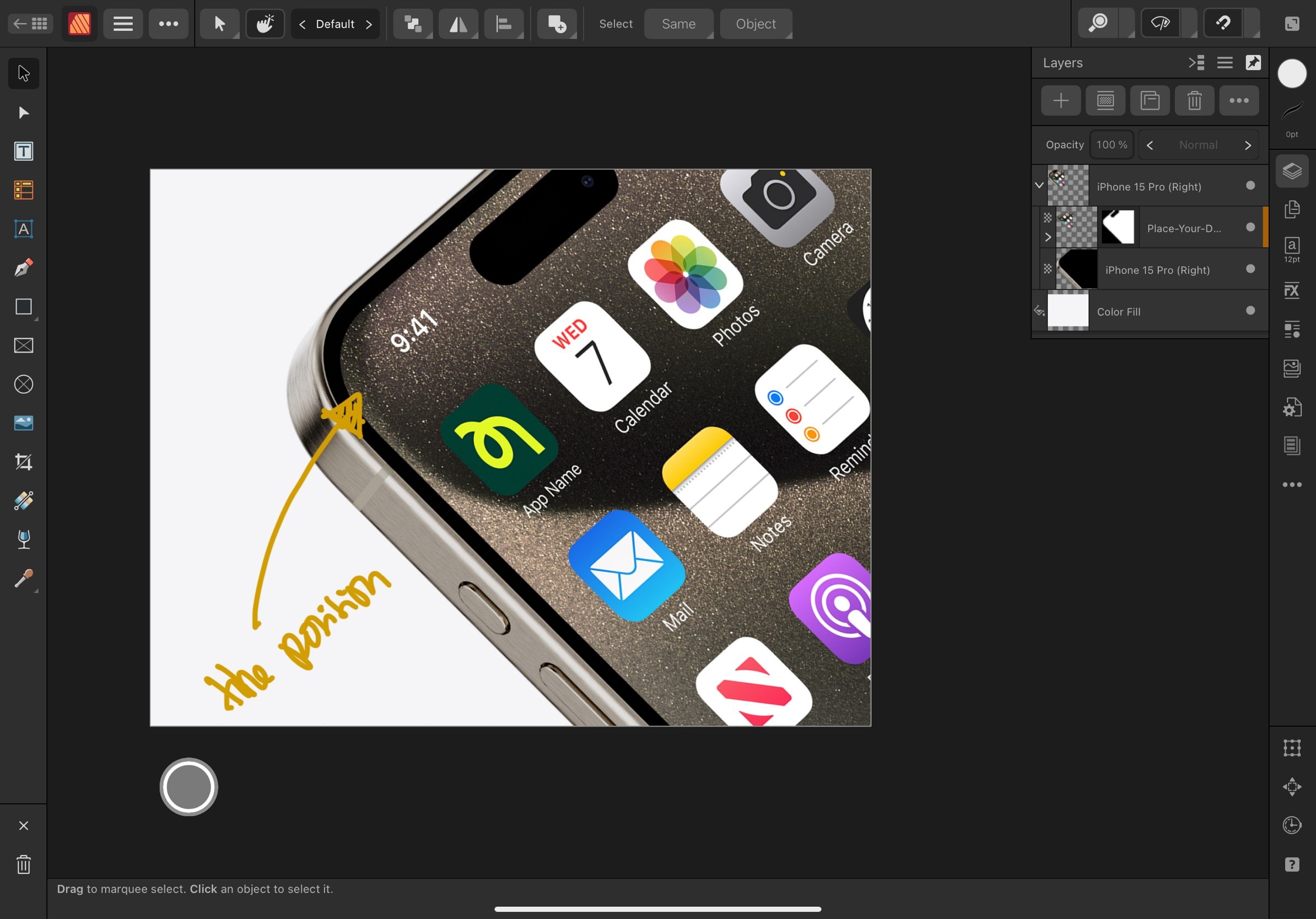Select the Picture Frame Rectangle tool
The image size is (1316, 919).
click(24, 345)
